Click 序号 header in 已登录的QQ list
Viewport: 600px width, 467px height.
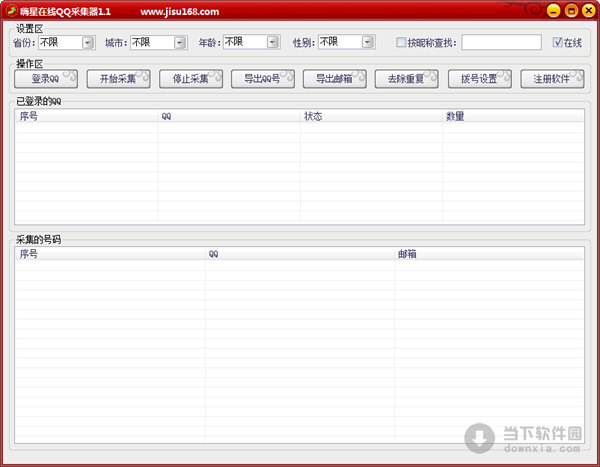coord(86,116)
